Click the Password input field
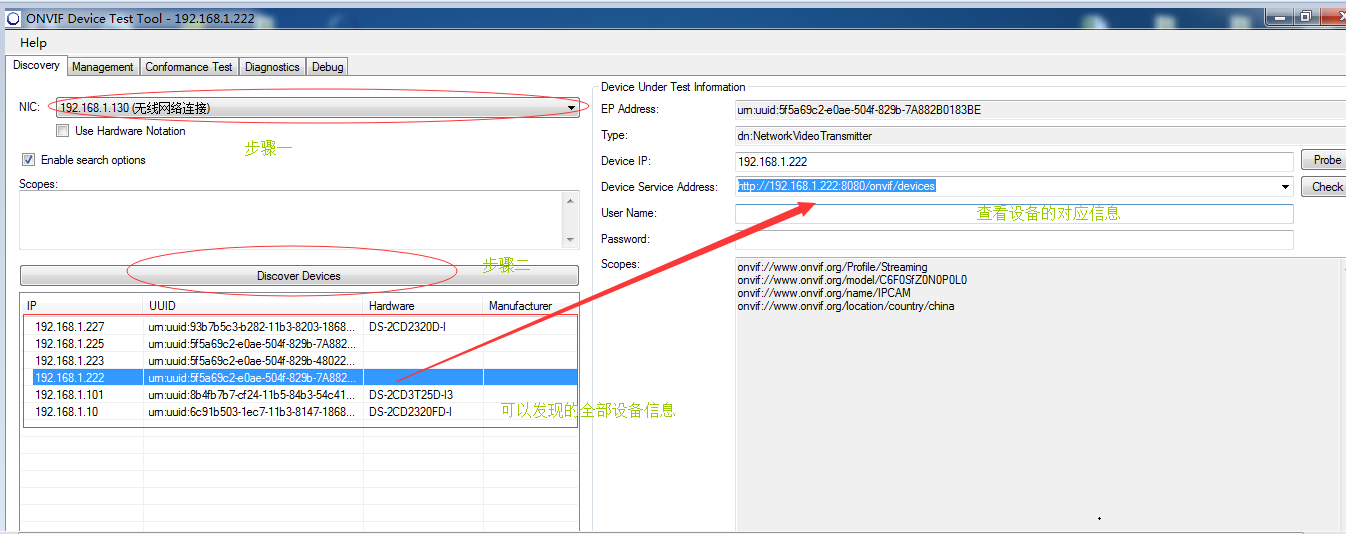1346x534 pixels. point(1014,240)
